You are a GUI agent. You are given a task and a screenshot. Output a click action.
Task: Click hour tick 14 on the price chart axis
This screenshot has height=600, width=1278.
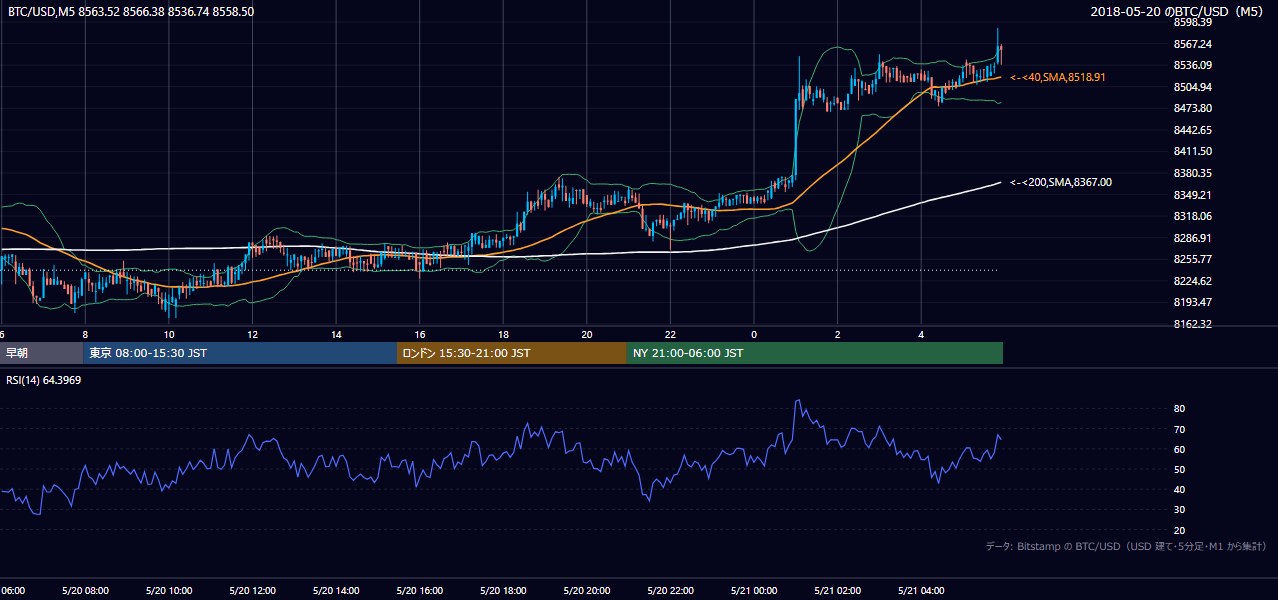tap(336, 334)
